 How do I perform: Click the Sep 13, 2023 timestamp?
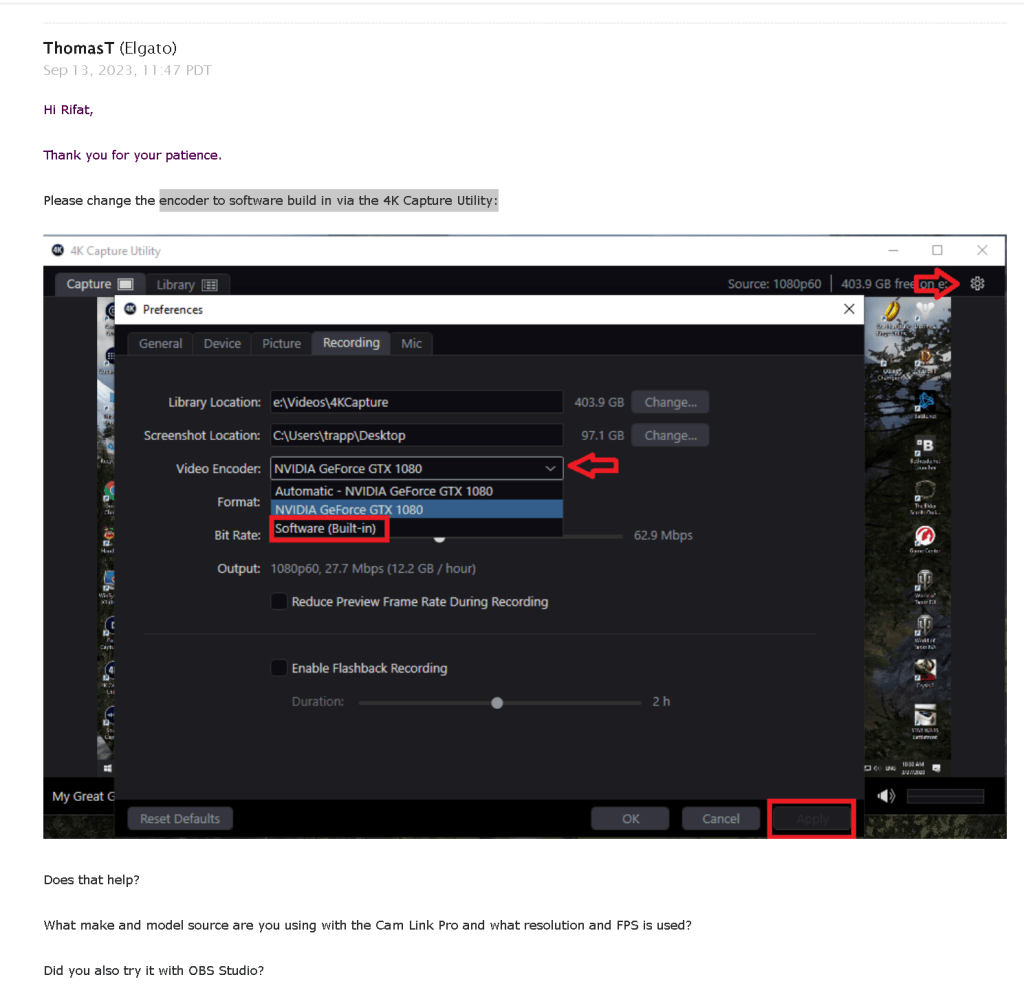pyautogui.click(x=127, y=70)
